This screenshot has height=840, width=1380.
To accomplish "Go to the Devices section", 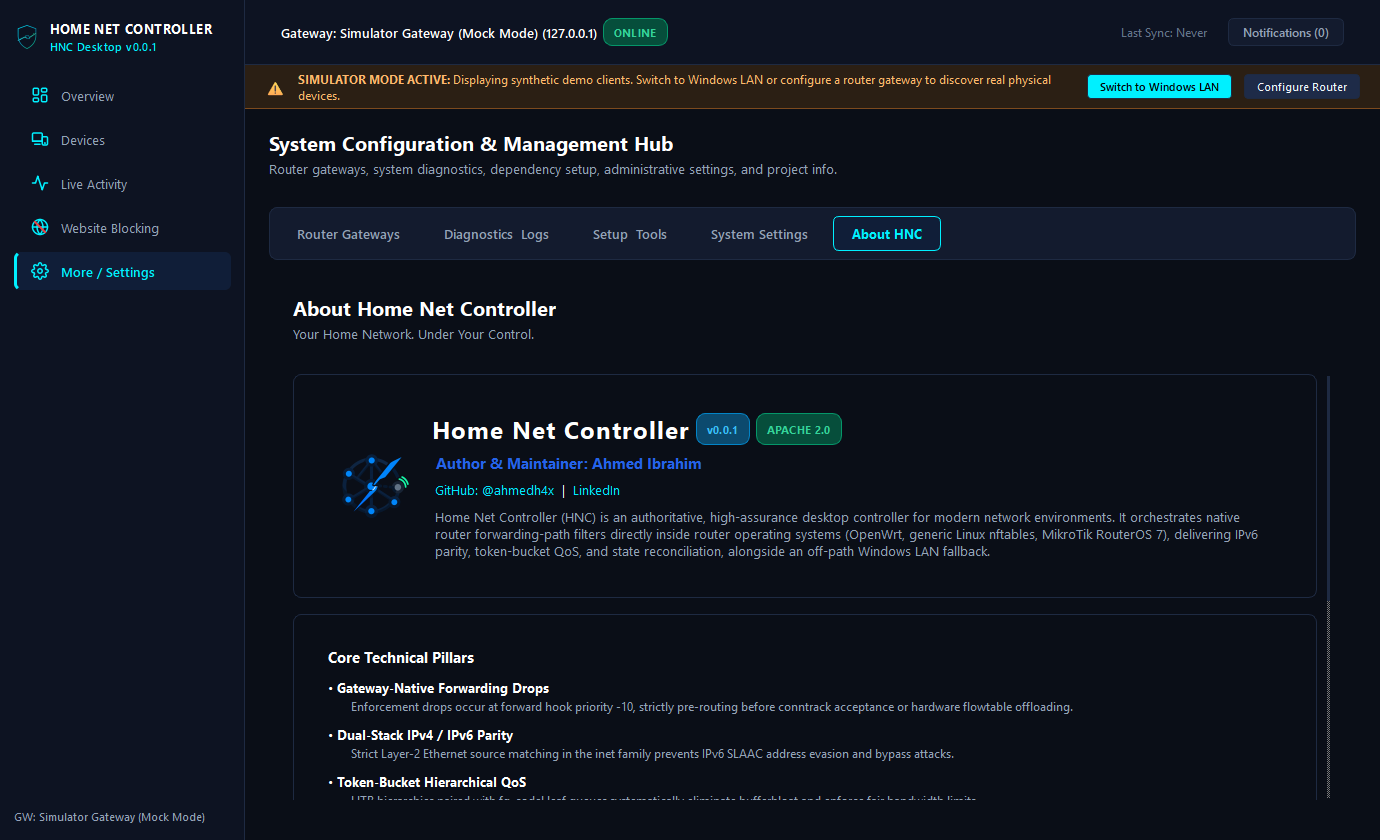I will [x=122, y=140].
